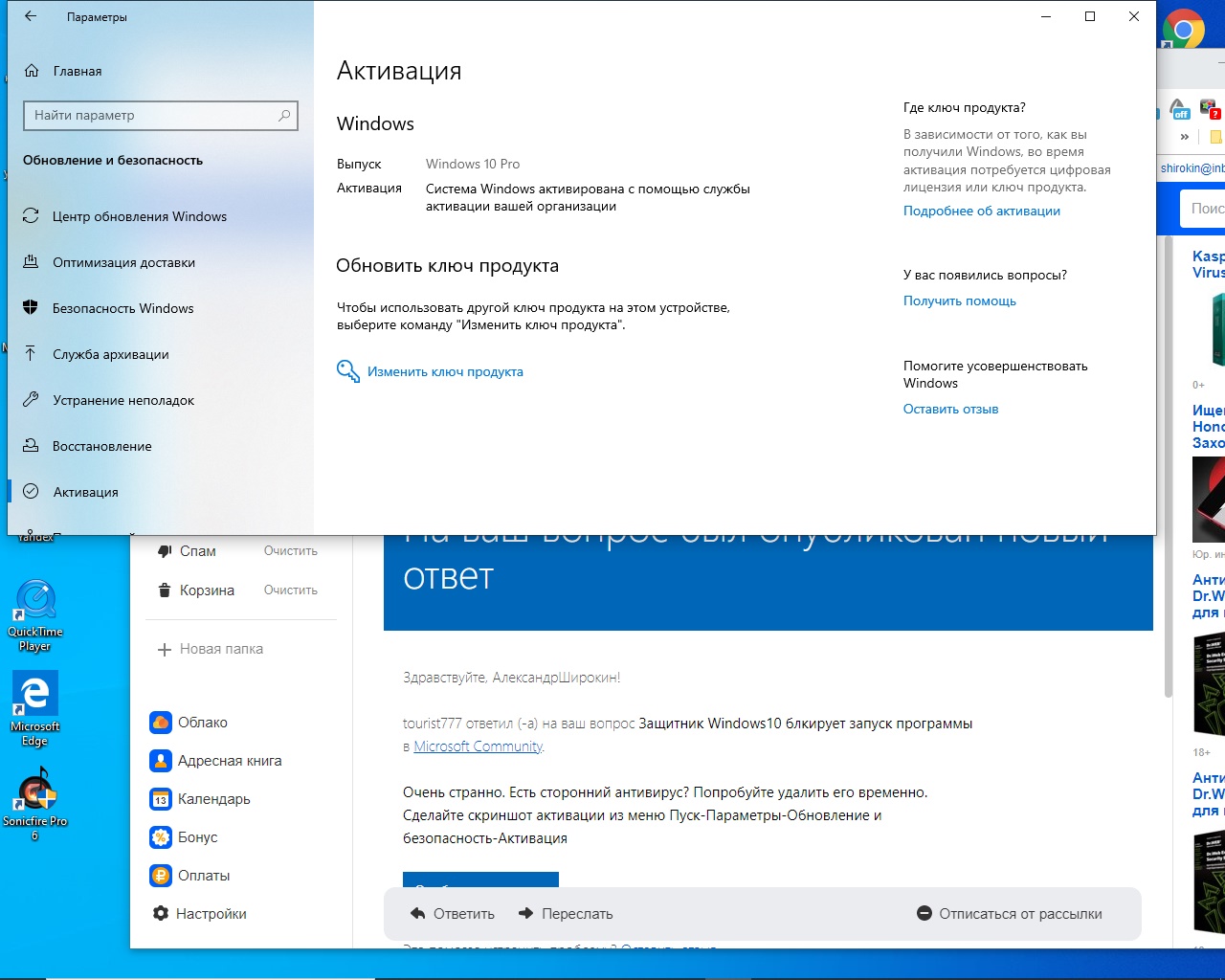Viewport: 1225px width, 980px height.
Task: Click Ответить to reply to the email
Action: click(x=453, y=914)
